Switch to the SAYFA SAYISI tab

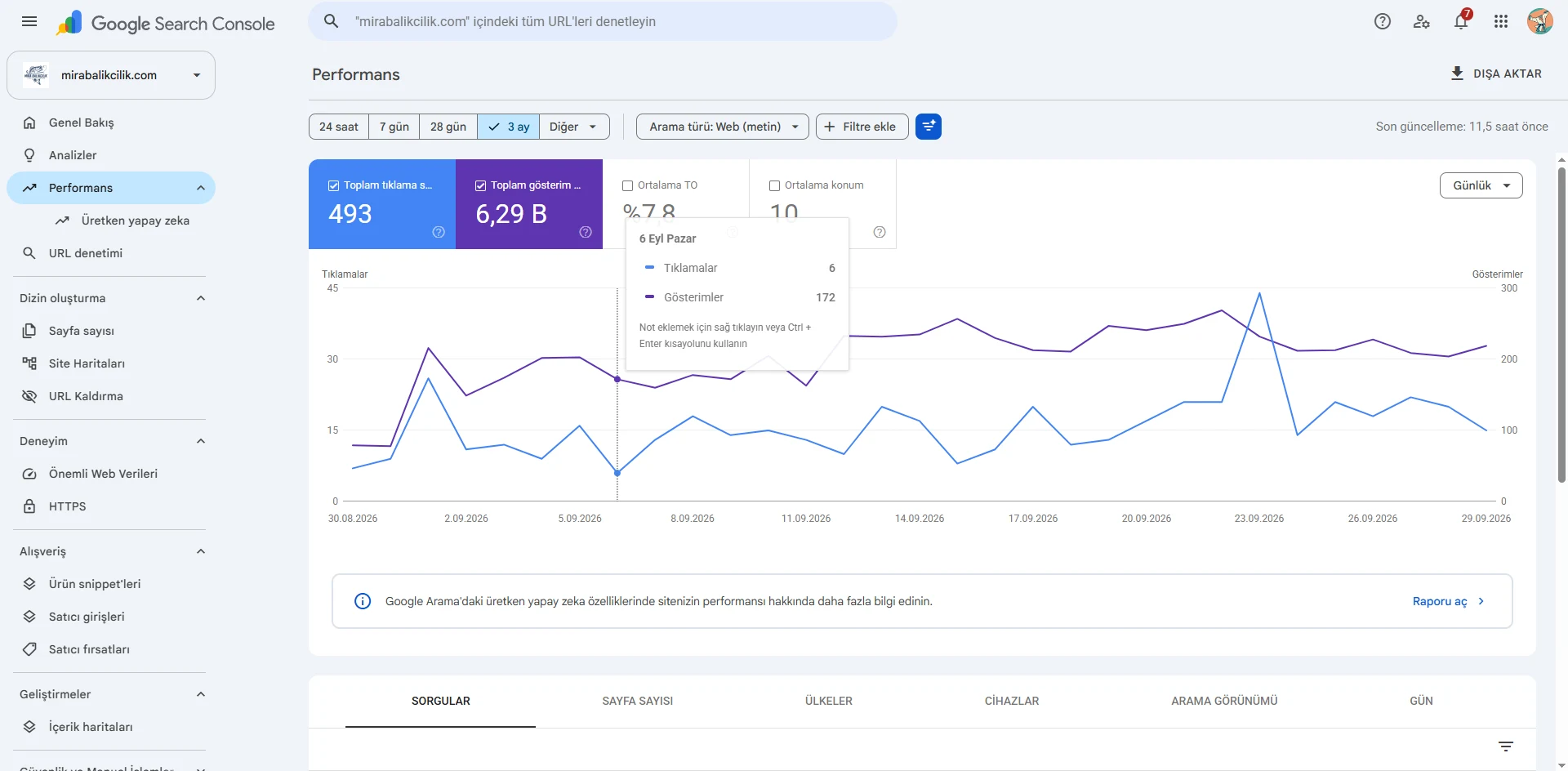pyautogui.click(x=638, y=701)
